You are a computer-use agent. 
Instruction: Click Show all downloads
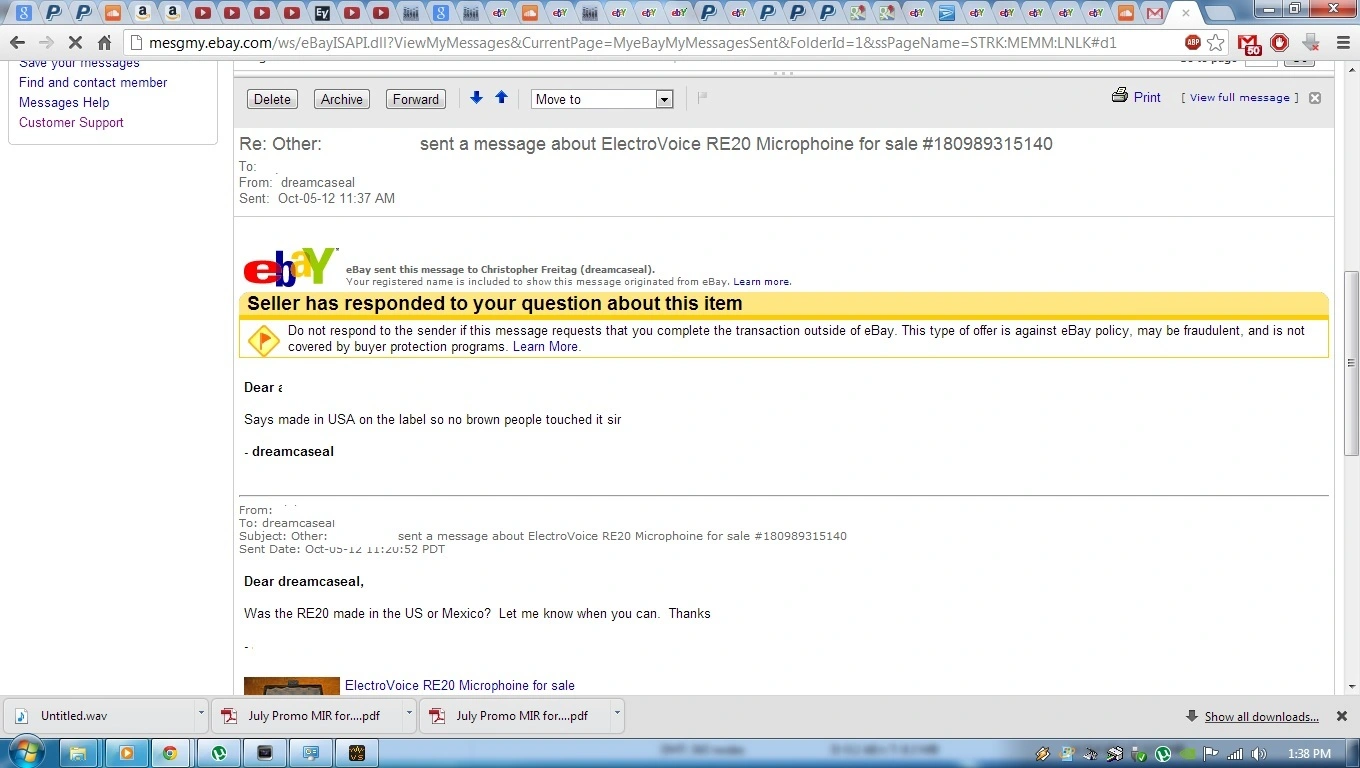(x=1261, y=716)
